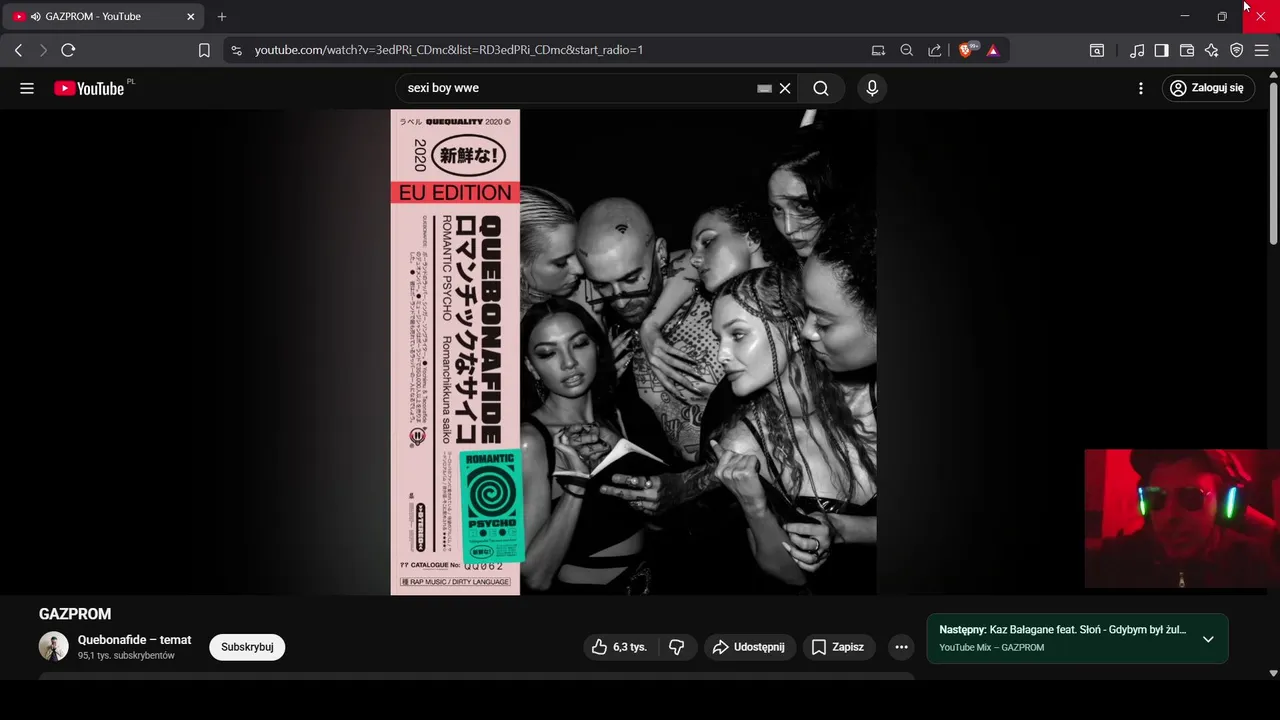View site information in address bar
Viewport: 1280px width, 720px height.
[236, 50]
